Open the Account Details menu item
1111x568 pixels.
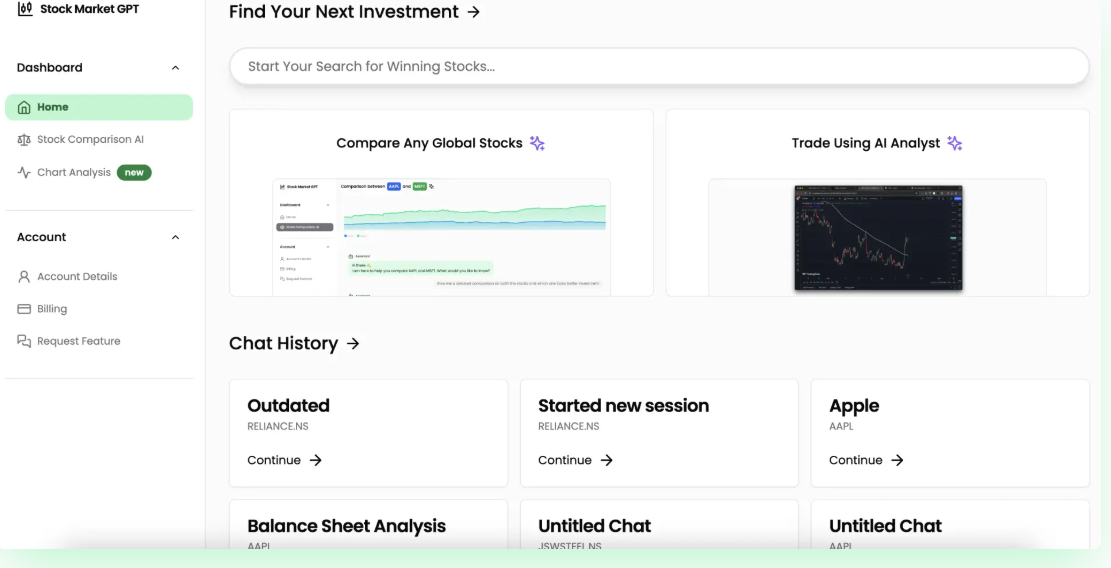click(x=77, y=277)
